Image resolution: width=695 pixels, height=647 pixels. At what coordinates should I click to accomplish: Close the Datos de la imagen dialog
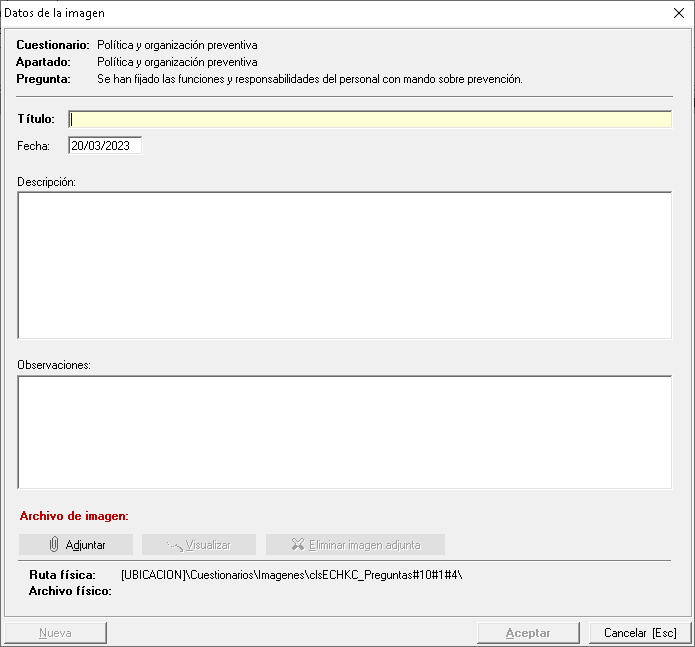678,13
